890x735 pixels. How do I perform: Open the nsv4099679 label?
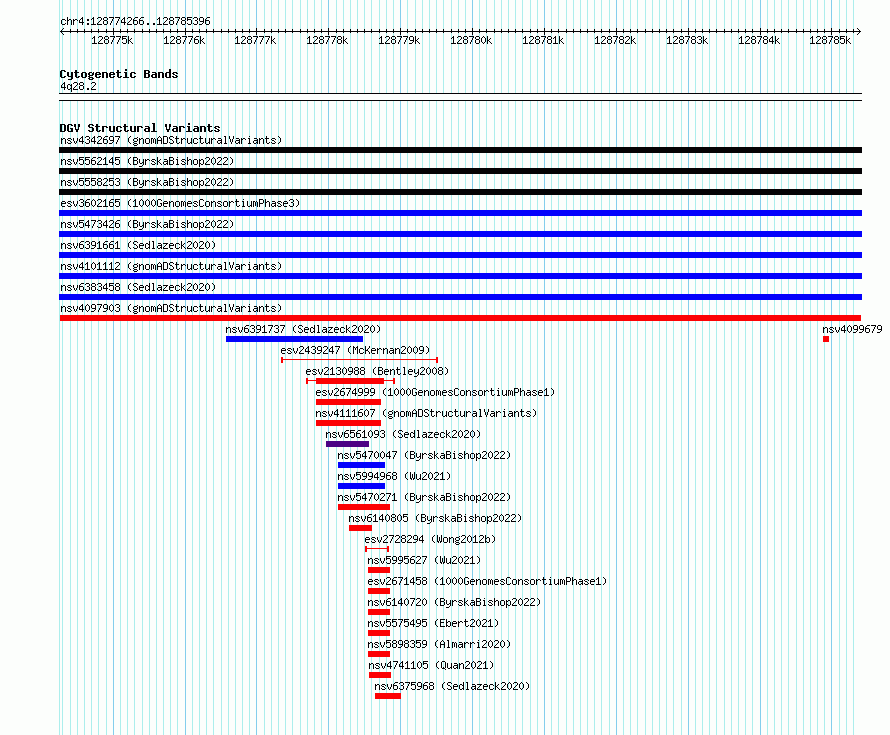pyautogui.click(x=852, y=329)
